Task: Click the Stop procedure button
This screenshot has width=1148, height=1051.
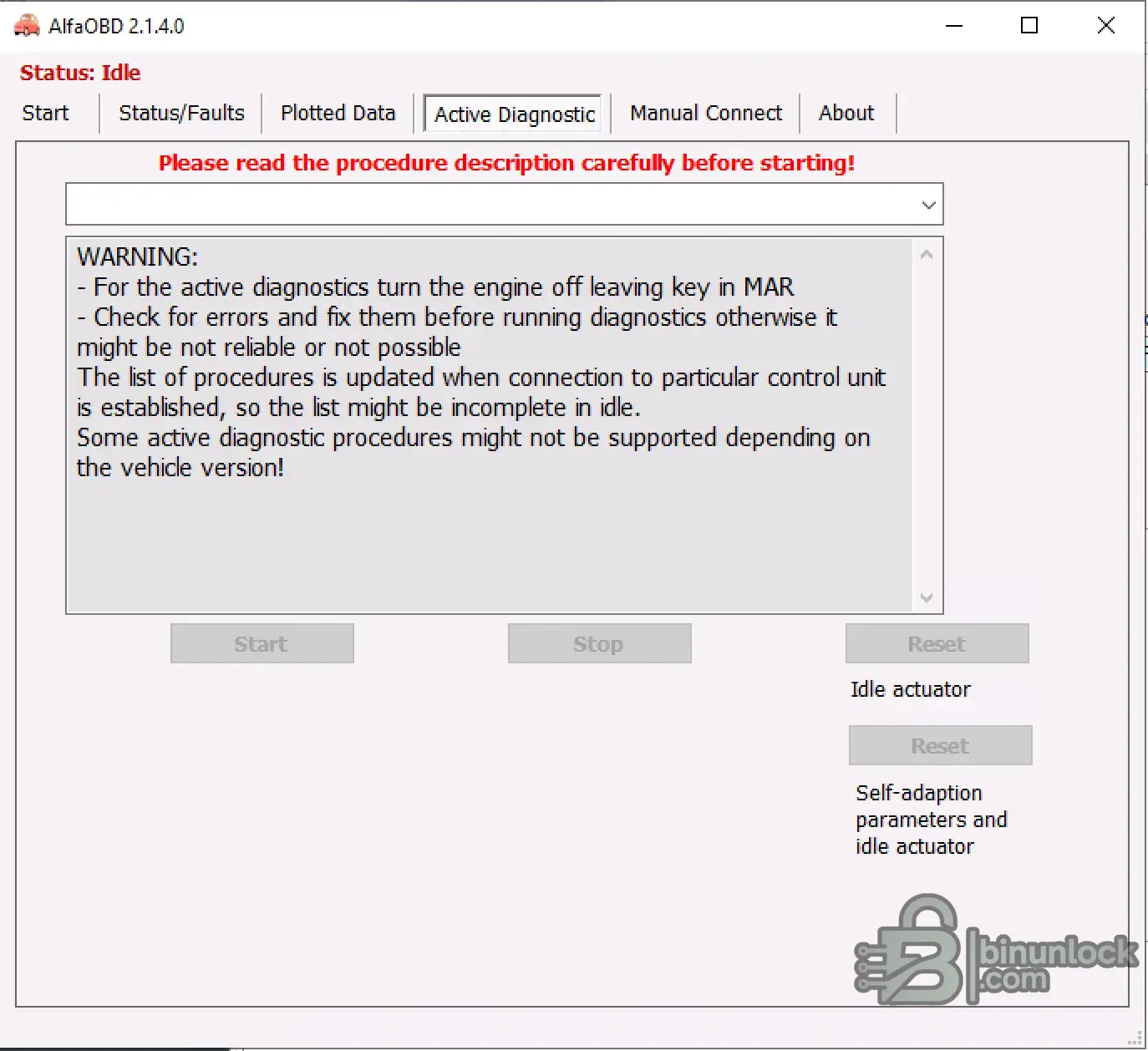Action: coord(599,643)
